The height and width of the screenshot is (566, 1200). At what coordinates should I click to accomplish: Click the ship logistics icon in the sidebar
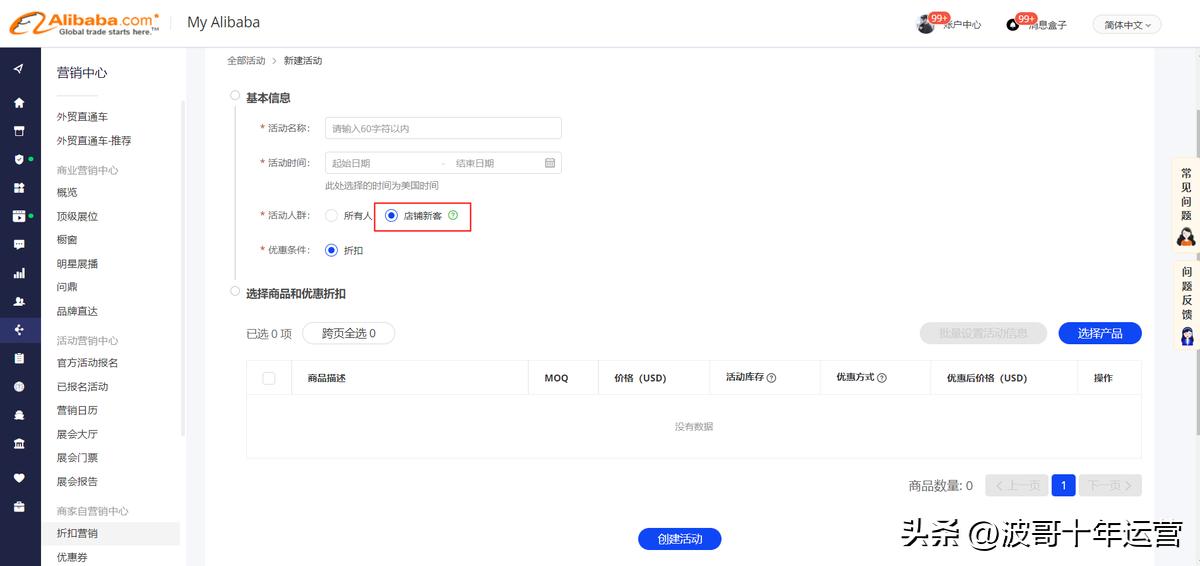point(18,414)
